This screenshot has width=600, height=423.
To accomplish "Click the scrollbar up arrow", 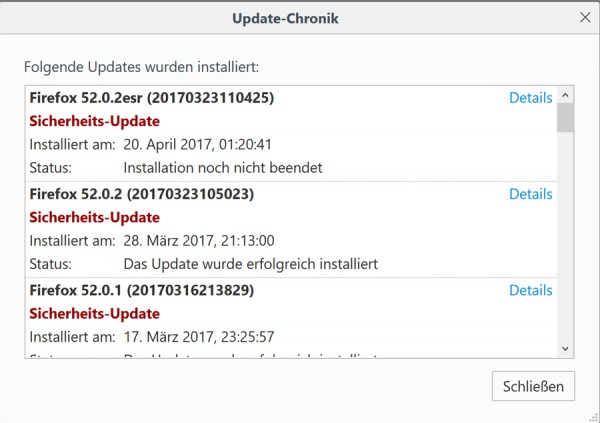I will 565,97.
